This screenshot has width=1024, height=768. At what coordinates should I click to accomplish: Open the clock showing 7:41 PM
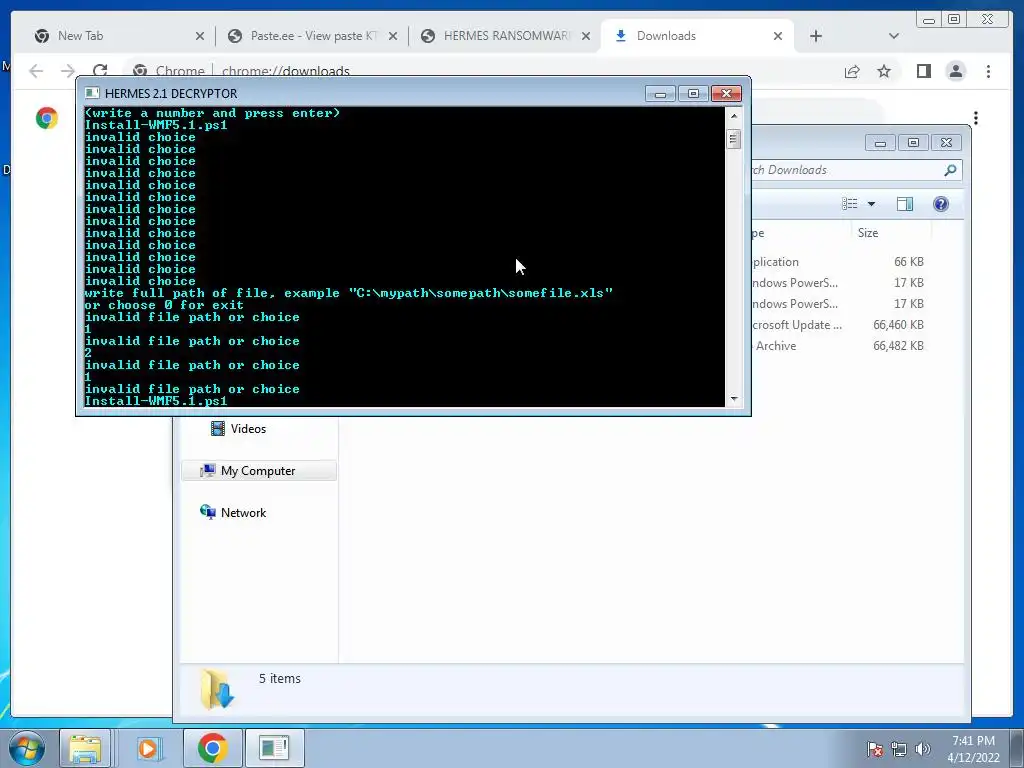point(973,749)
